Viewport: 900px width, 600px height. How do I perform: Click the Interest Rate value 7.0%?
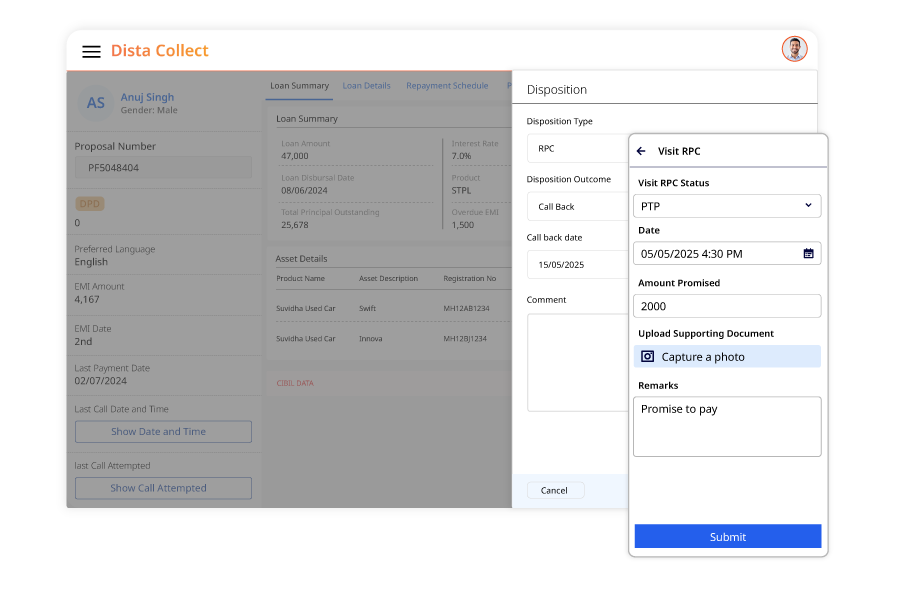pos(461,156)
